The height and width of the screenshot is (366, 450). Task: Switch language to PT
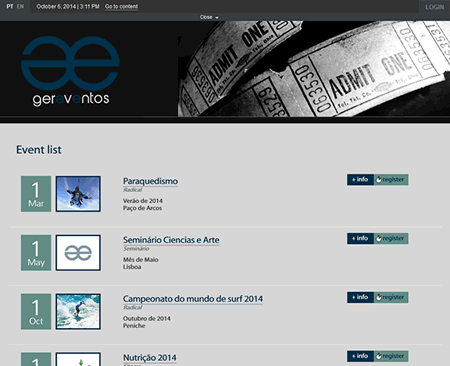(10, 6)
